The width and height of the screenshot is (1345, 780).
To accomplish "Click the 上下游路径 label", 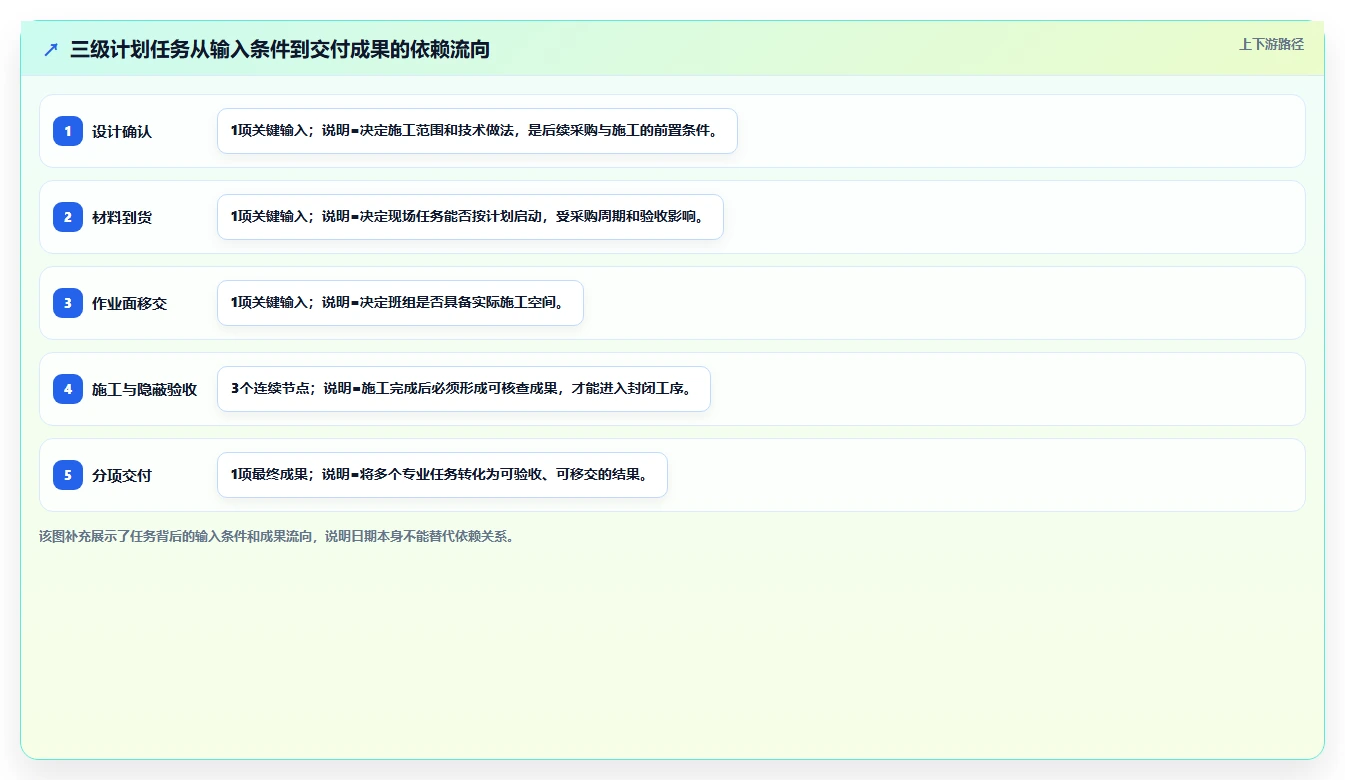I will [x=1271, y=44].
